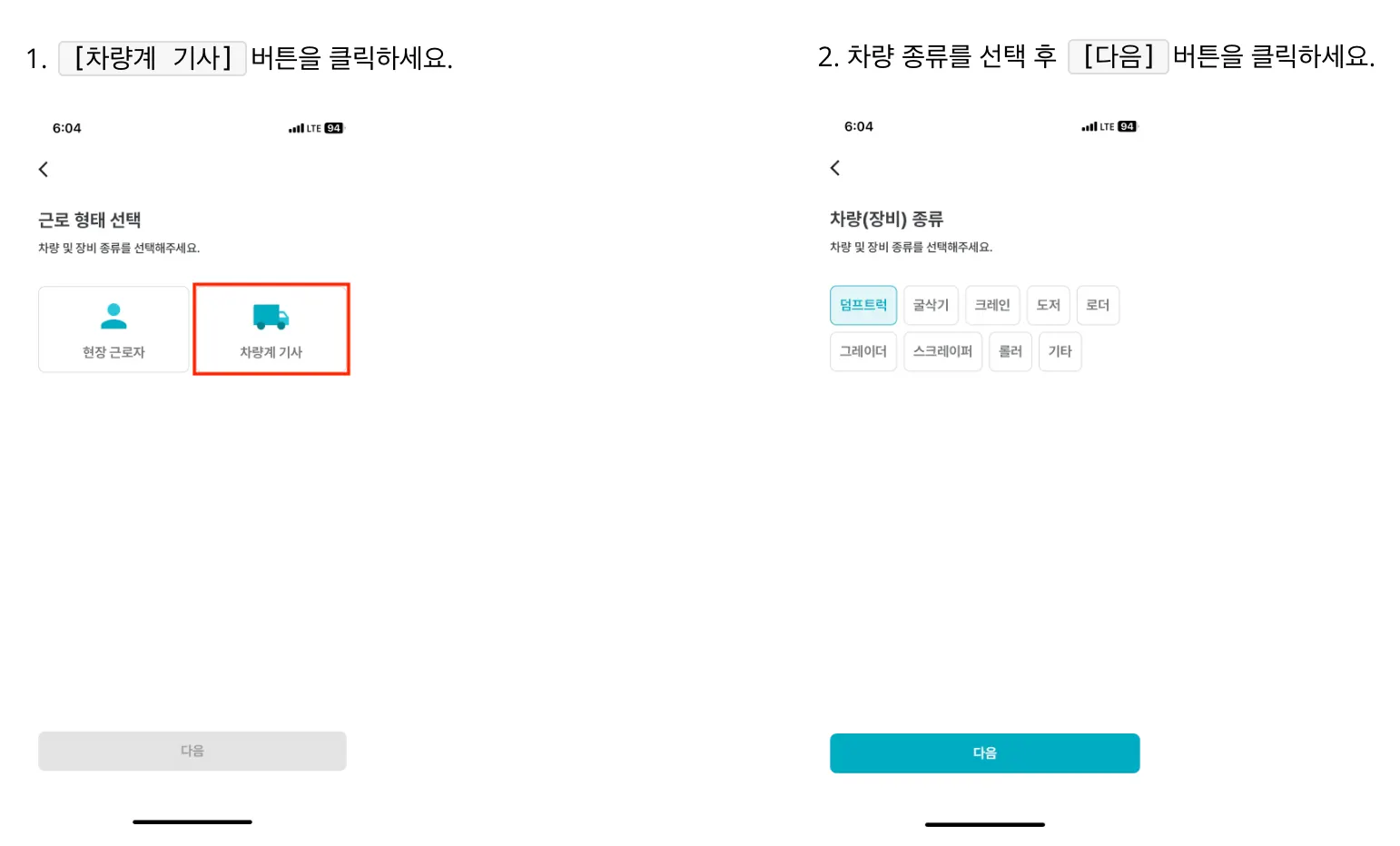Click the worker person icon

(x=113, y=316)
